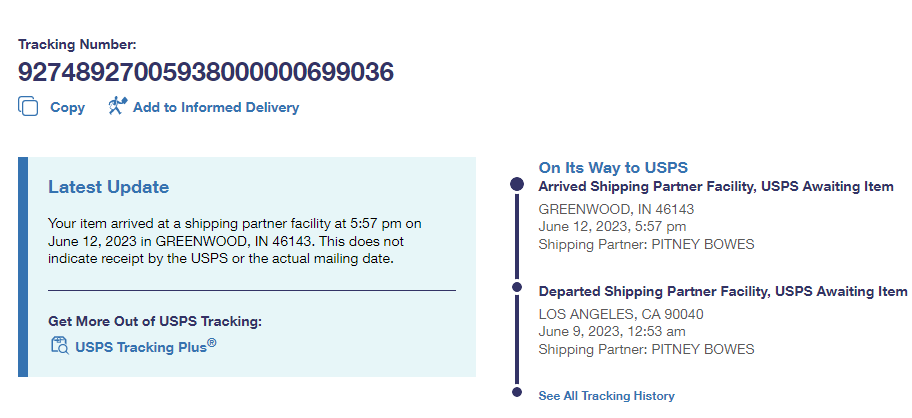Click the timeline dot for the Greenwood arrival
Image resolution: width=912 pixels, height=418 pixels.
click(517, 185)
